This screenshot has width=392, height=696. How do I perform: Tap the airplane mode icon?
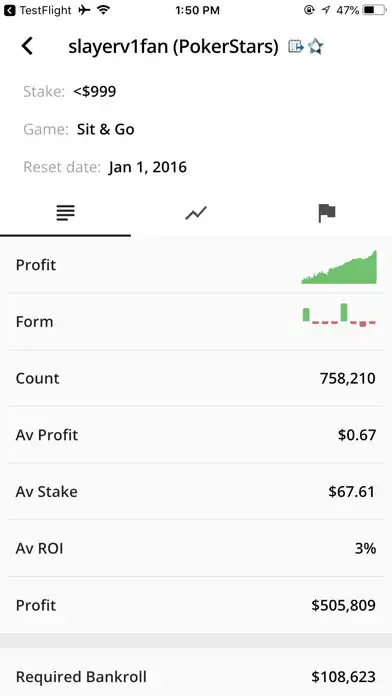[84, 10]
